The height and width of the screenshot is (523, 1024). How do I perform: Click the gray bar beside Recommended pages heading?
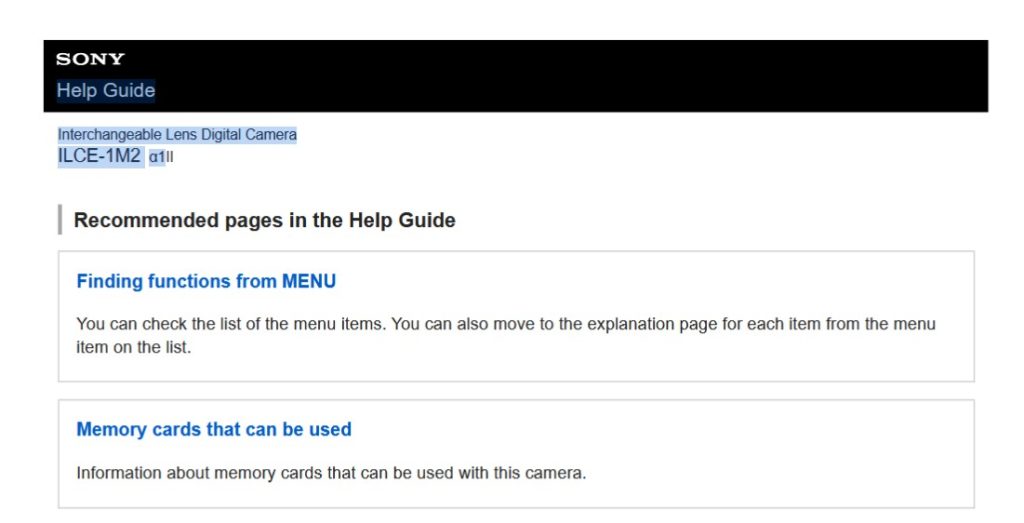60,220
